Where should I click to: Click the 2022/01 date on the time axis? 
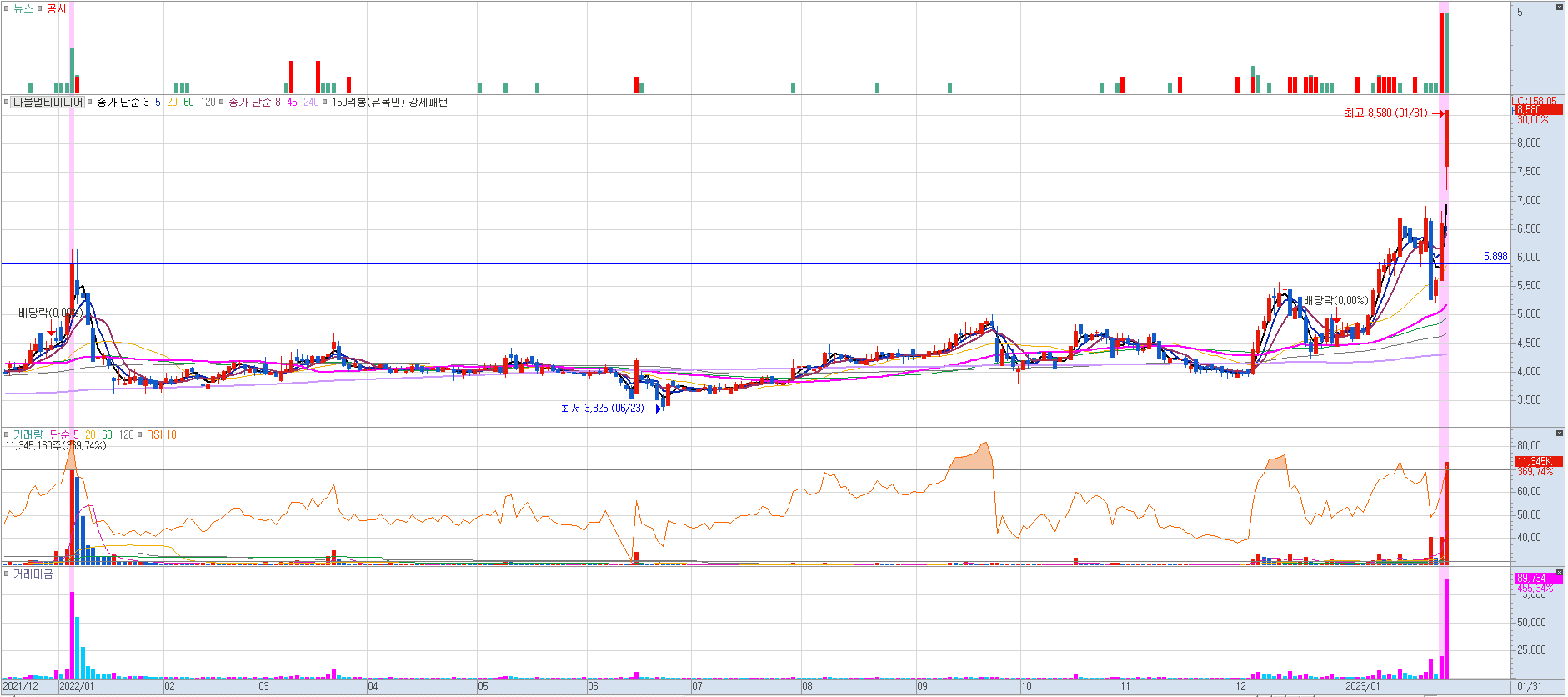pos(77,687)
